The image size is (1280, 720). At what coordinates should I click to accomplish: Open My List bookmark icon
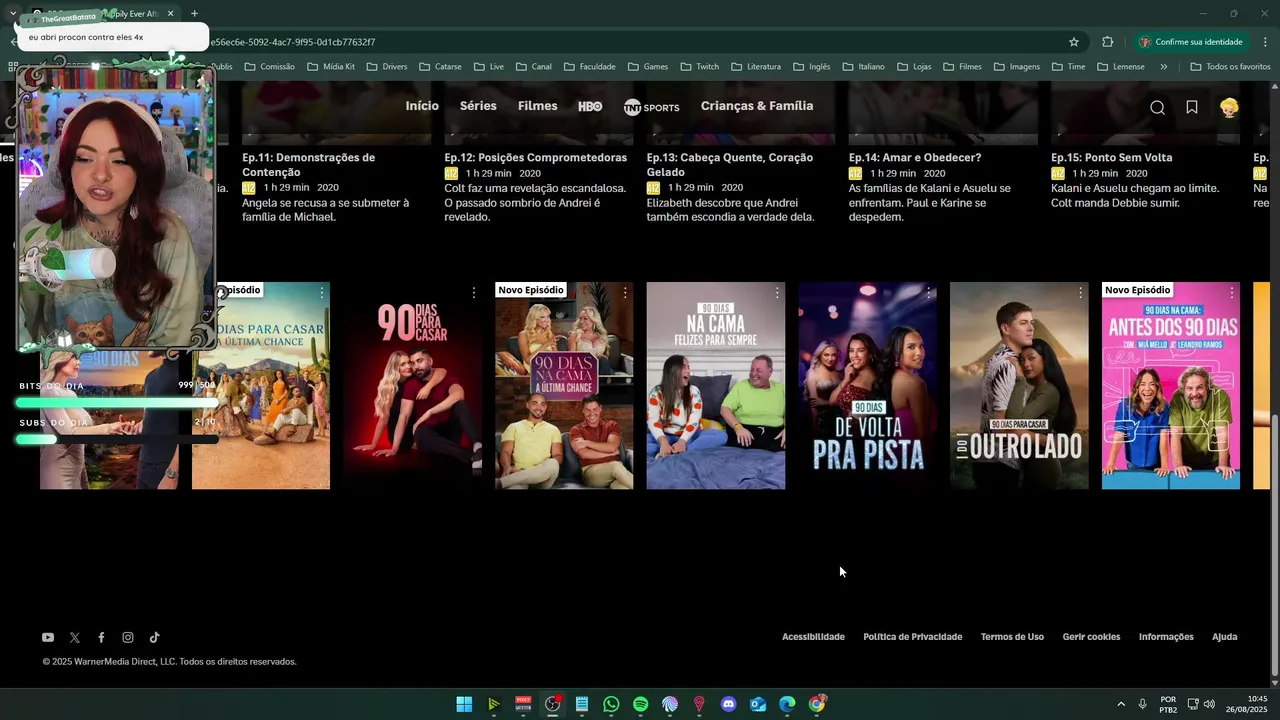1192,107
